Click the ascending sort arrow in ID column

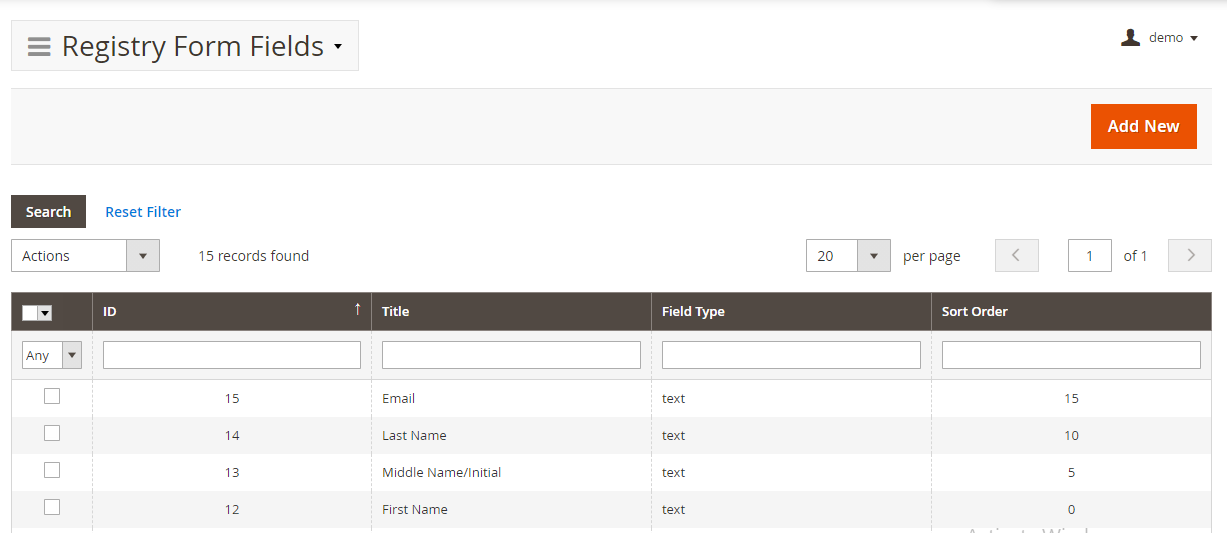point(357,310)
